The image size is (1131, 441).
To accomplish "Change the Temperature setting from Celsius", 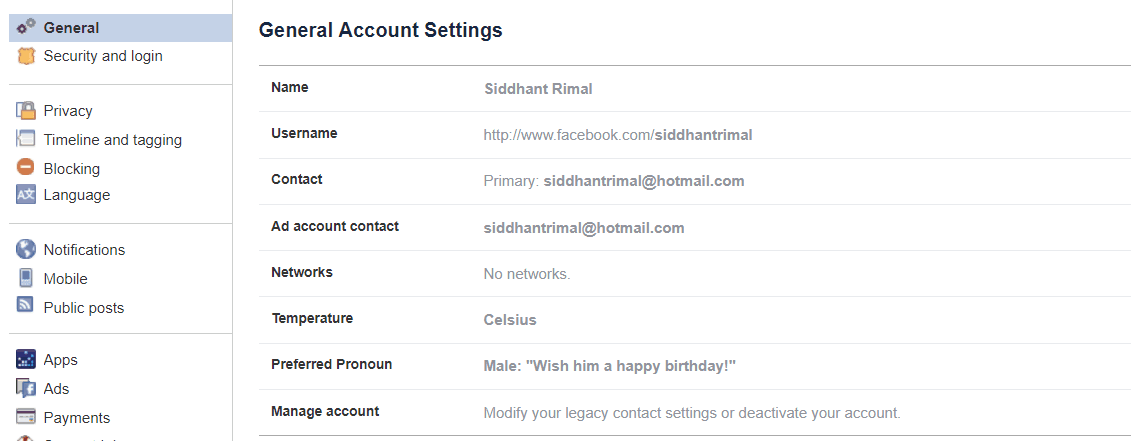I will (x=510, y=320).
